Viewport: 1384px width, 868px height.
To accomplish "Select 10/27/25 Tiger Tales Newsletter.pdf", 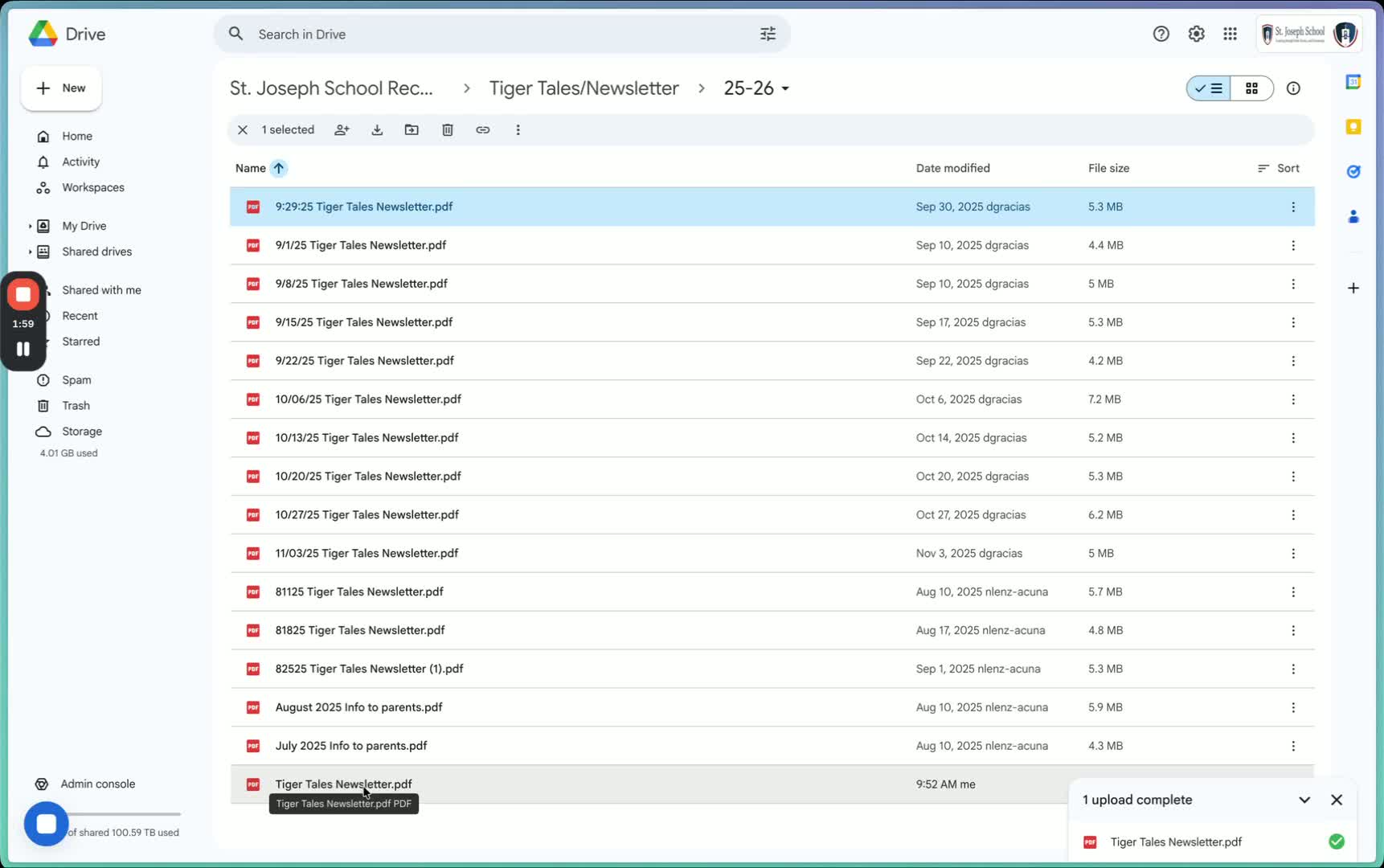I will [x=772, y=515].
